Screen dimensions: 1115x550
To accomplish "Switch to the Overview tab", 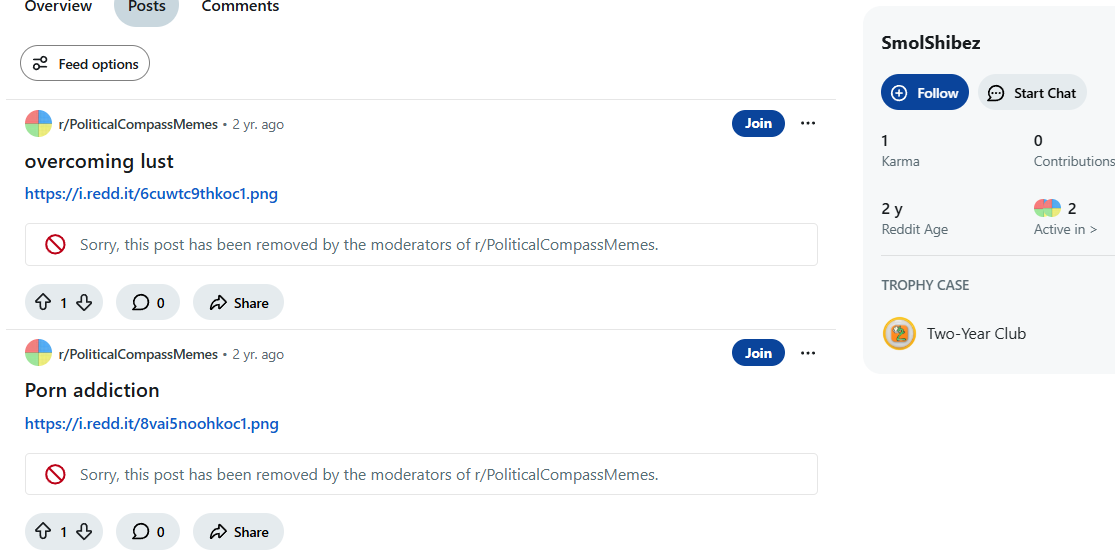I will [x=58, y=7].
